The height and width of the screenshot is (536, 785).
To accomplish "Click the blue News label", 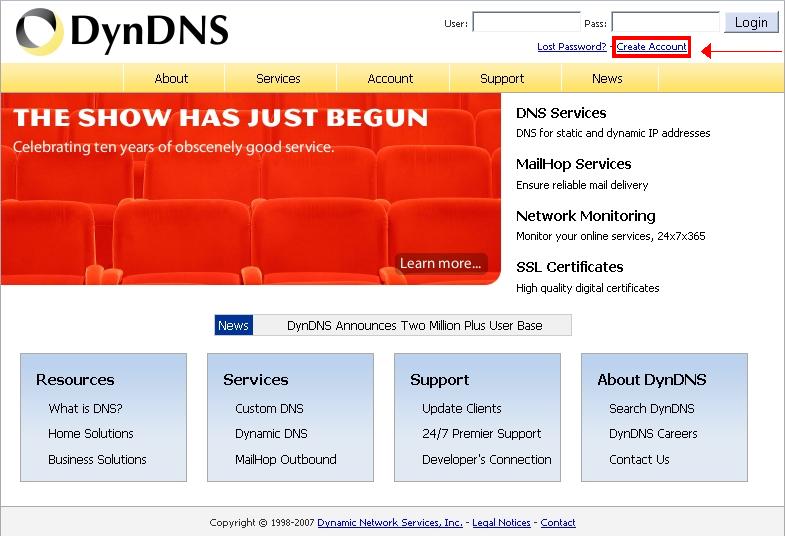I will pos(233,325).
